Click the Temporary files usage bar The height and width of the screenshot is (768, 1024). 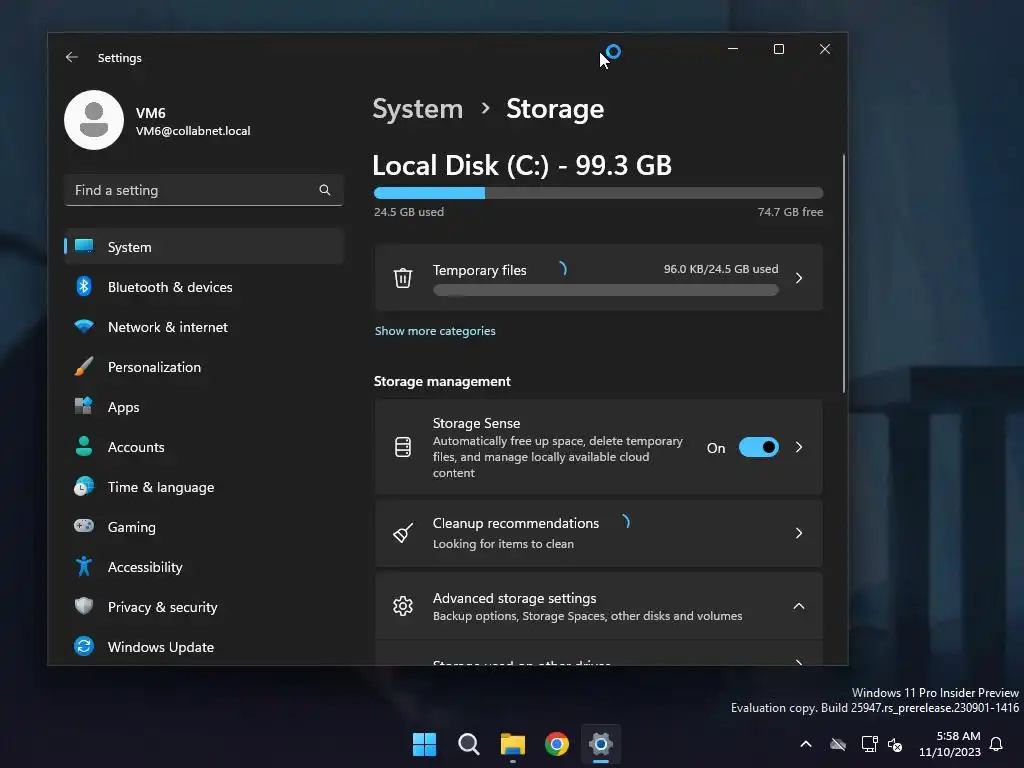(605, 291)
